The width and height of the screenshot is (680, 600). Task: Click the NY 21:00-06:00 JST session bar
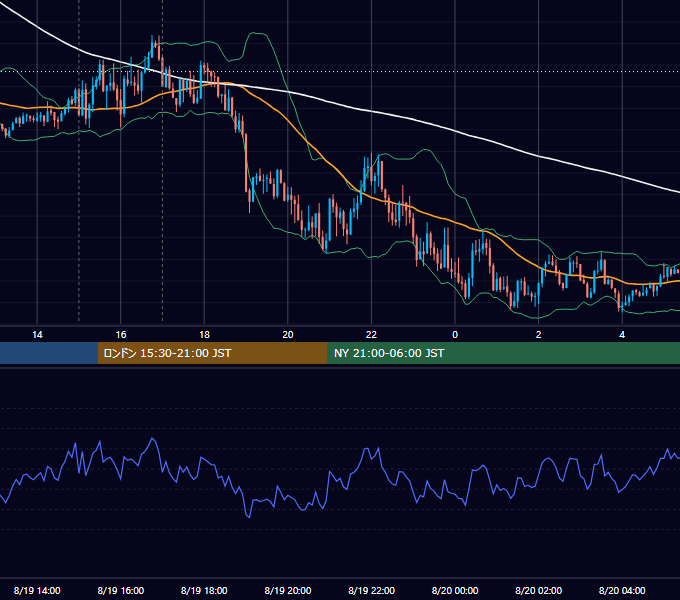[x=503, y=353]
